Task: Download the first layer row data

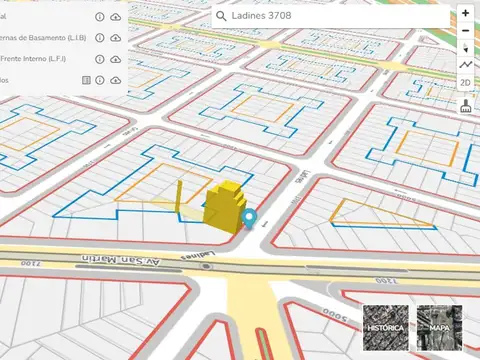Action: pos(116,17)
